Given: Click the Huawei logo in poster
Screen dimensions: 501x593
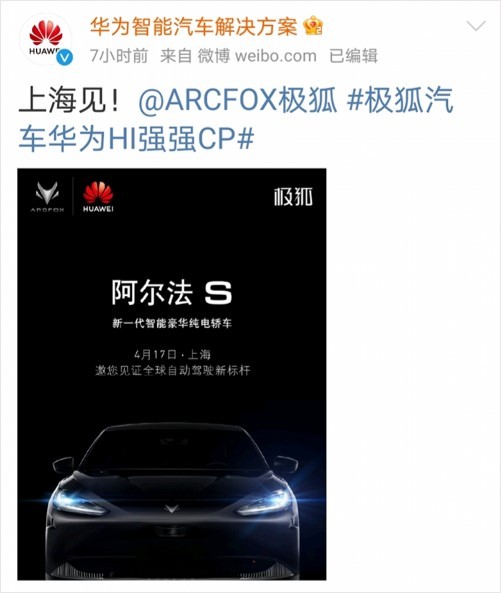Looking at the screenshot, I should 98,197.
